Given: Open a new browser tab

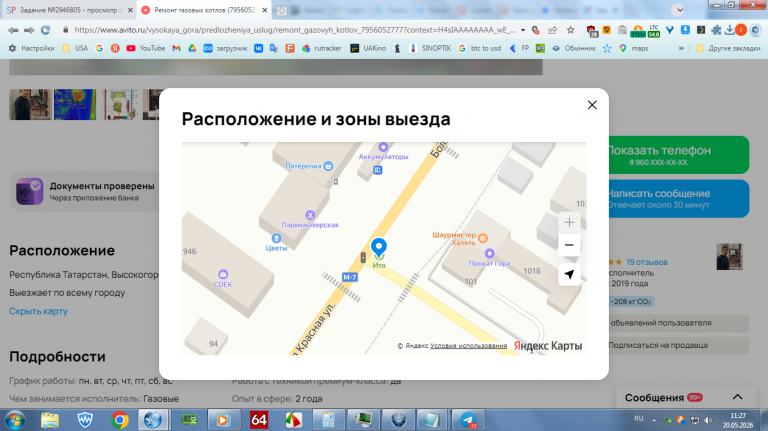Looking at the screenshot, I should [x=281, y=10].
